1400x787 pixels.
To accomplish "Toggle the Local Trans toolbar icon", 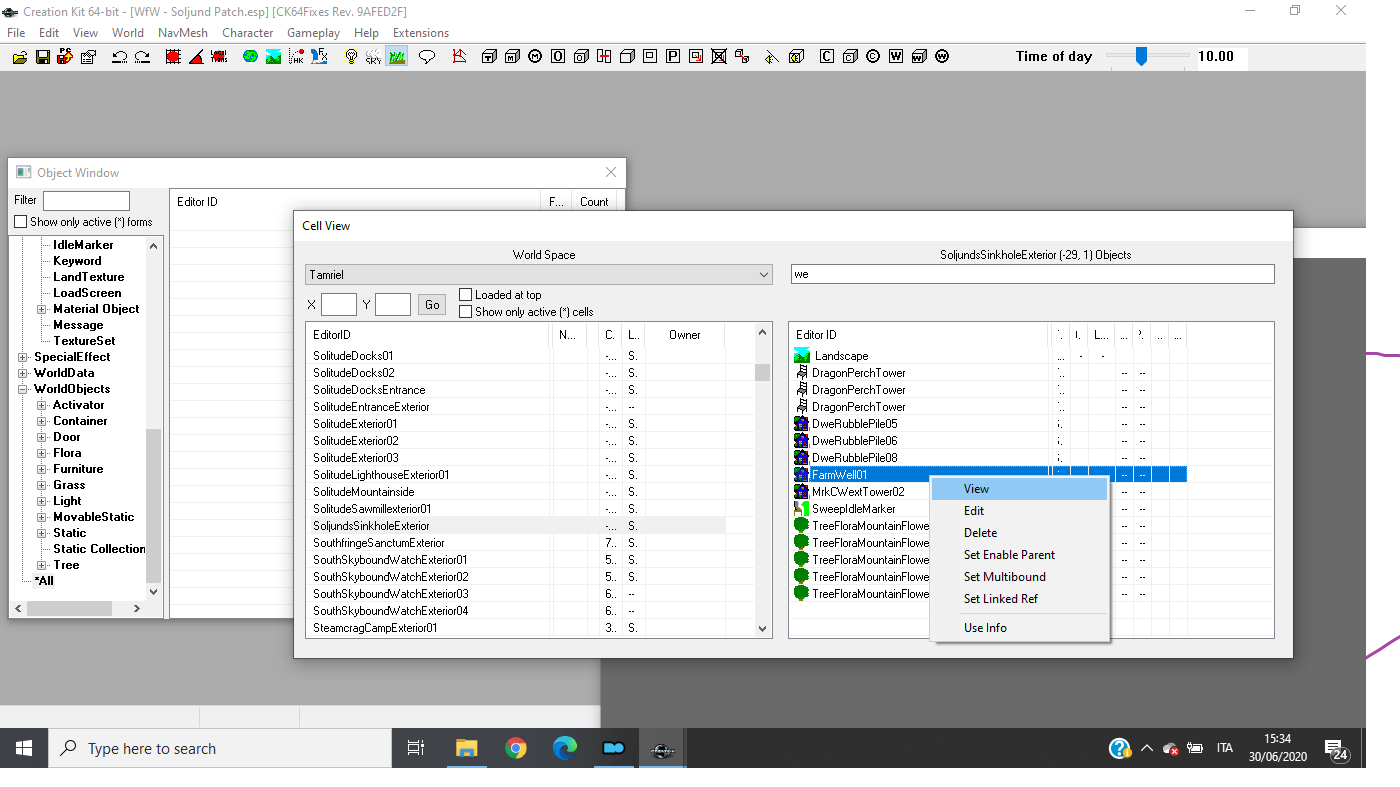I will [x=219, y=57].
